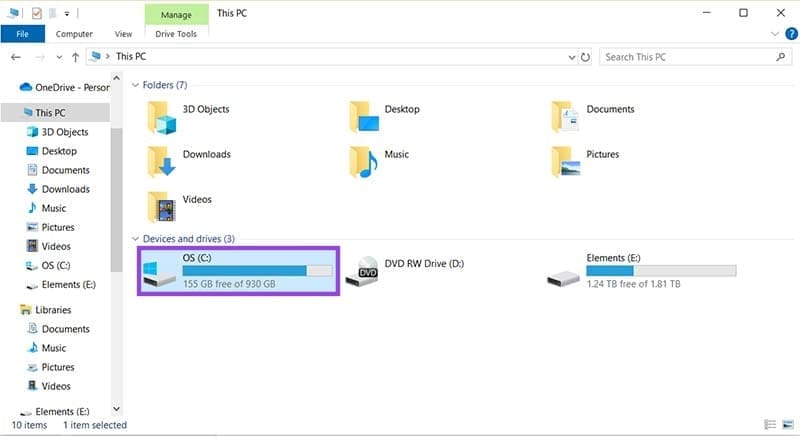The height and width of the screenshot is (436, 800).
Task: Click the refresh icon beside address bar
Action: 585,57
